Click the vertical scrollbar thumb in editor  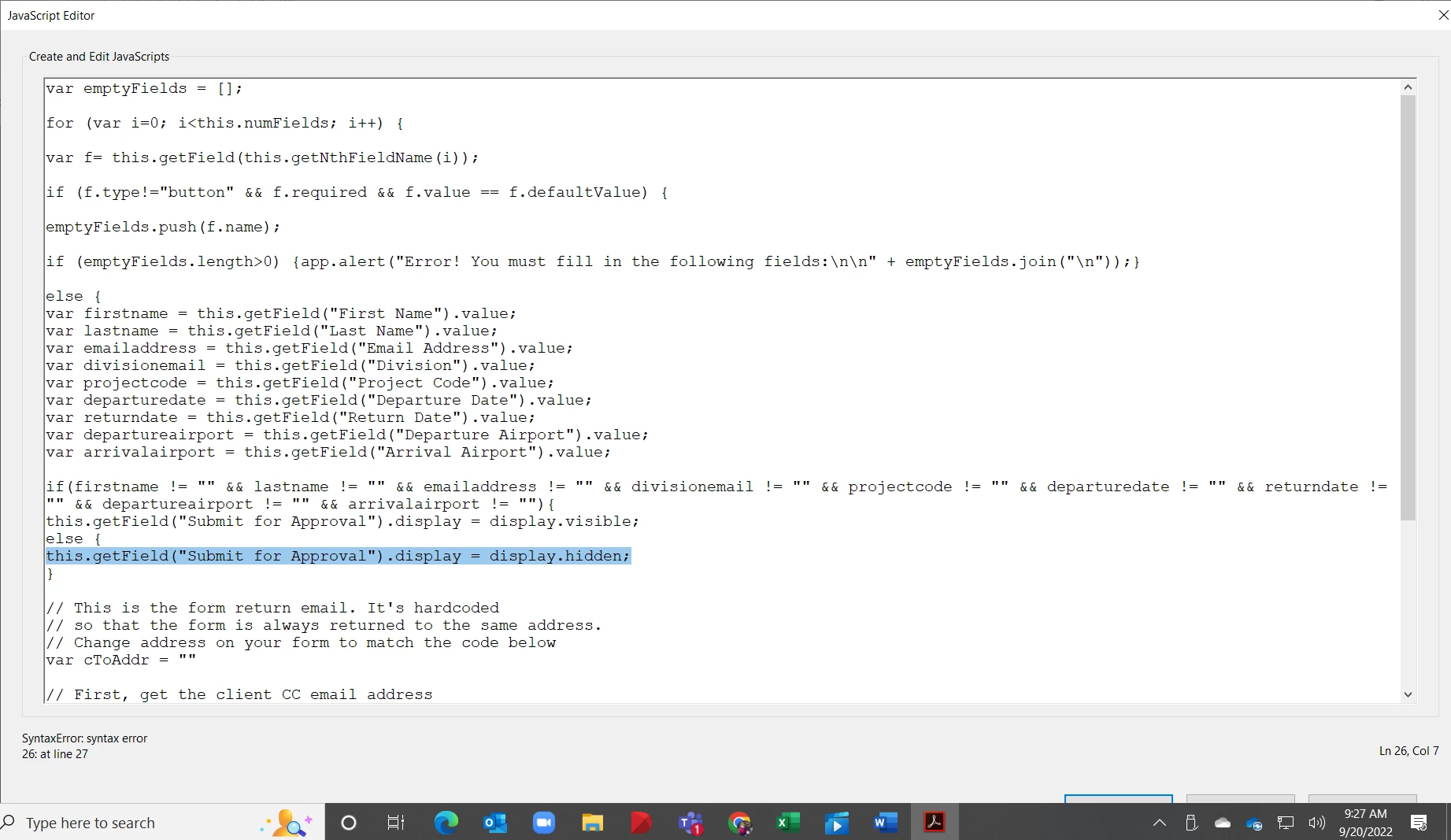pyautogui.click(x=1408, y=308)
